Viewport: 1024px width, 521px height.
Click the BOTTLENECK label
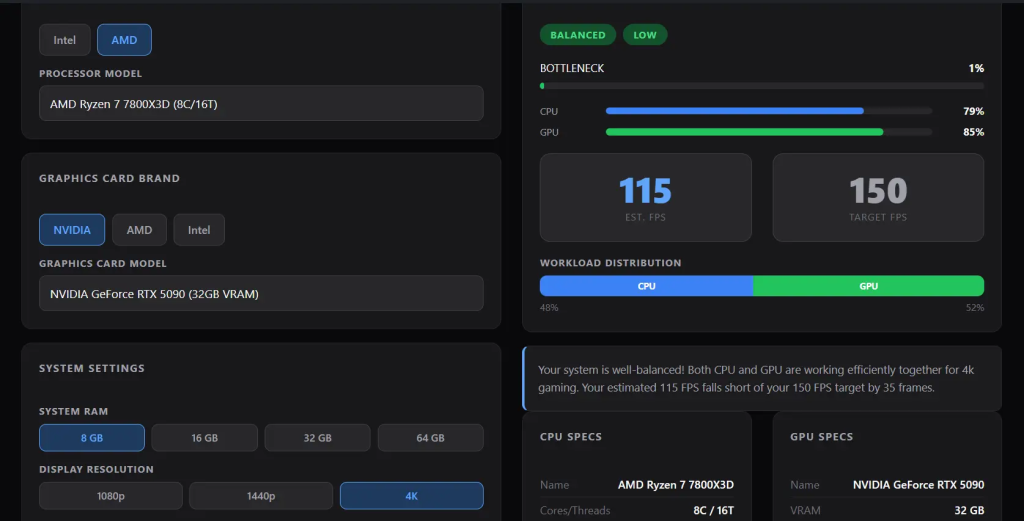(x=572, y=68)
